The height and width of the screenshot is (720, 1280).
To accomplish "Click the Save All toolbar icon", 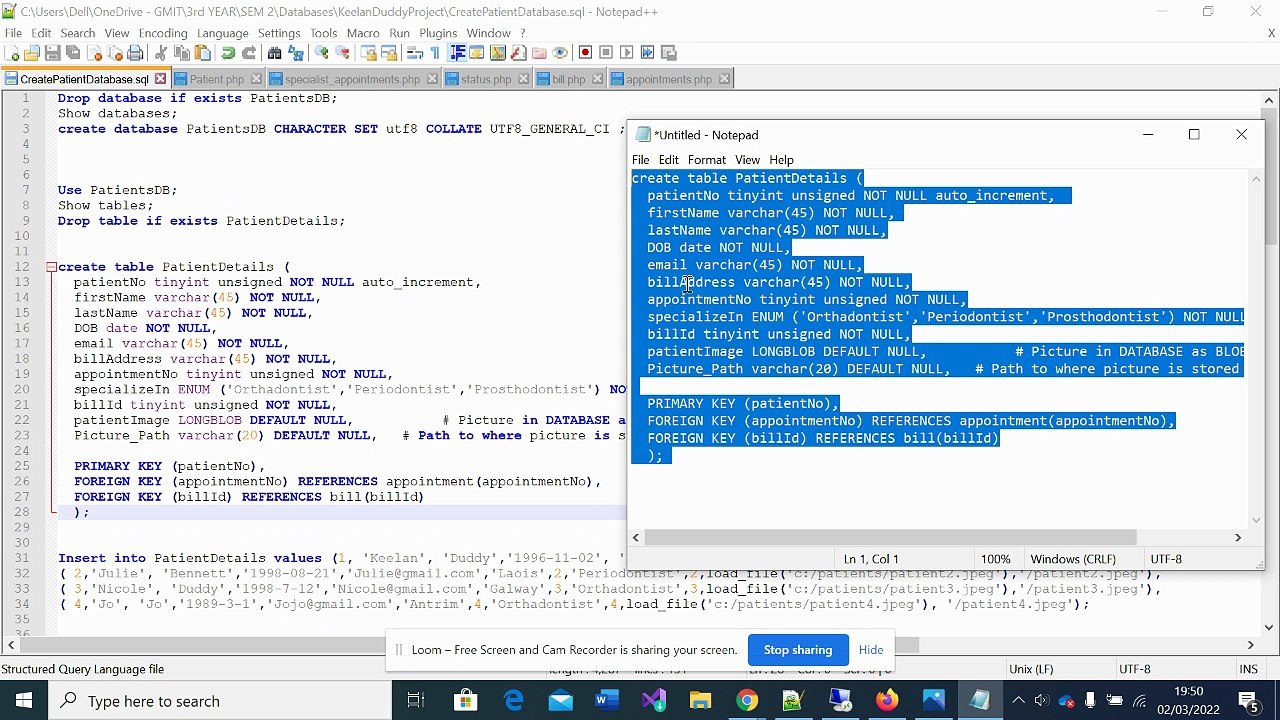I will pyautogui.click(x=72, y=53).
